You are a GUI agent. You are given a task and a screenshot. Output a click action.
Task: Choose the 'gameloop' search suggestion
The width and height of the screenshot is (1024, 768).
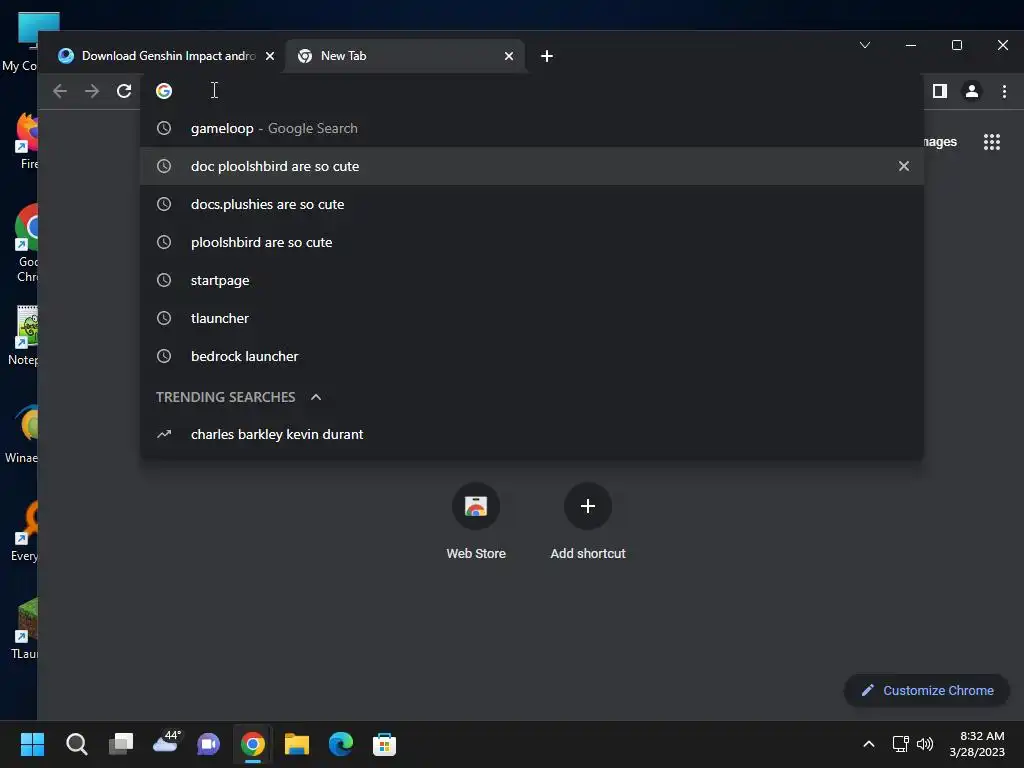(x=532, y=128)
